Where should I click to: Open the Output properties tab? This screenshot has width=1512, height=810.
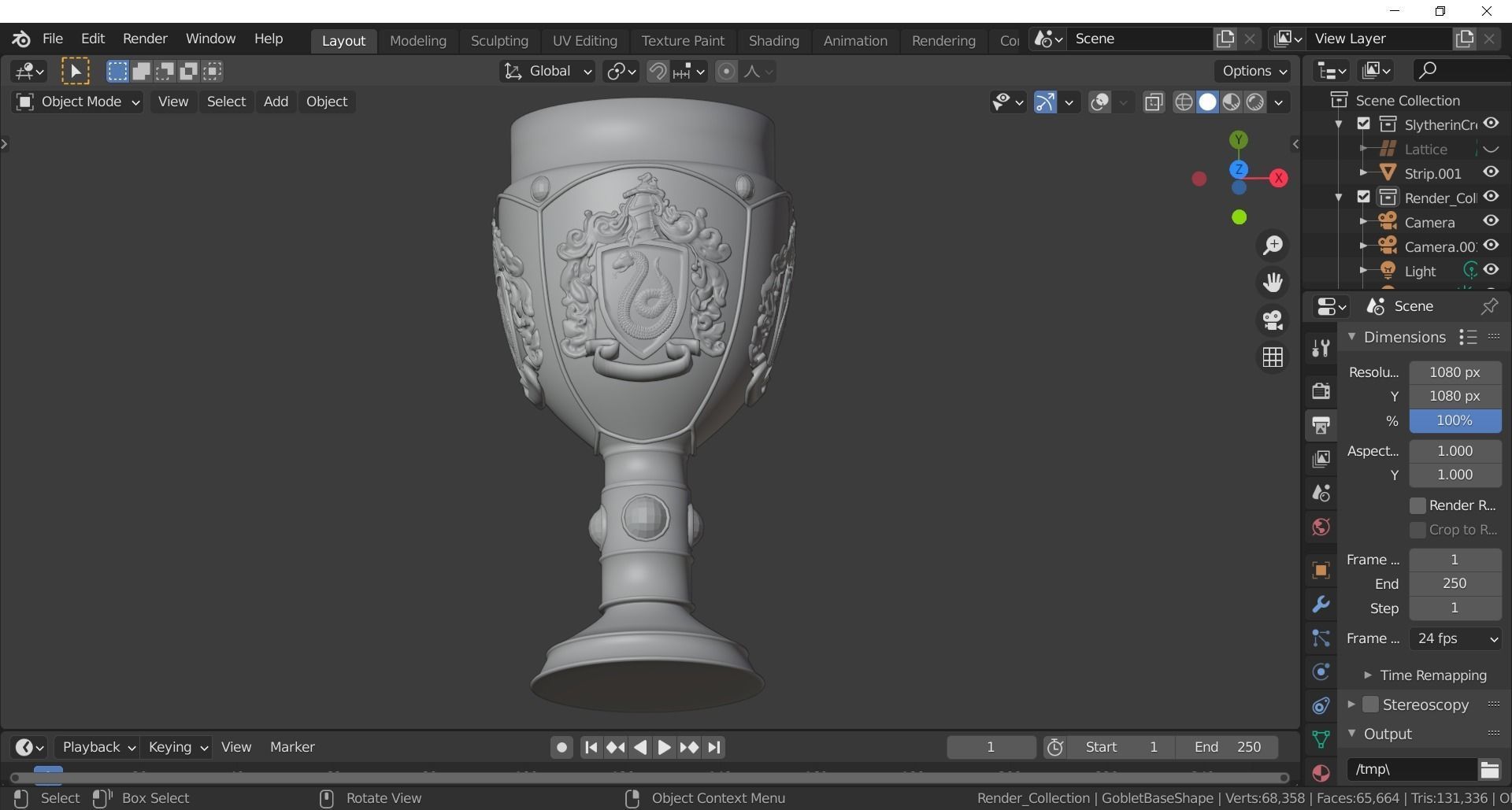click(x=1321, y=425)
